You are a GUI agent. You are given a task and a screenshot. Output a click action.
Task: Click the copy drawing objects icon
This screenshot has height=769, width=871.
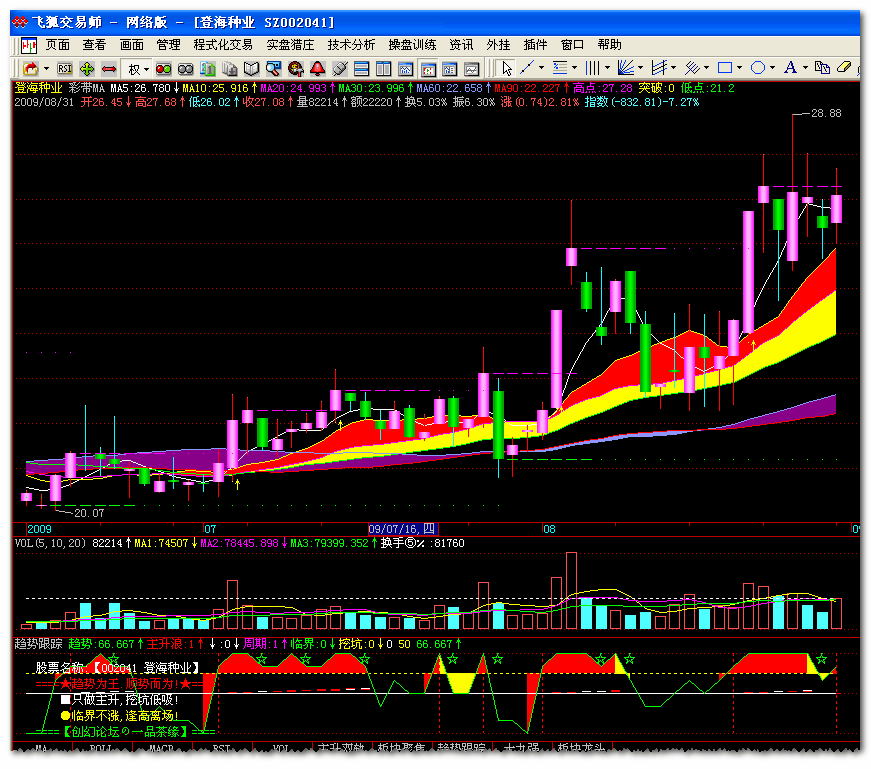pyautogui.click(x=822, y=68)
